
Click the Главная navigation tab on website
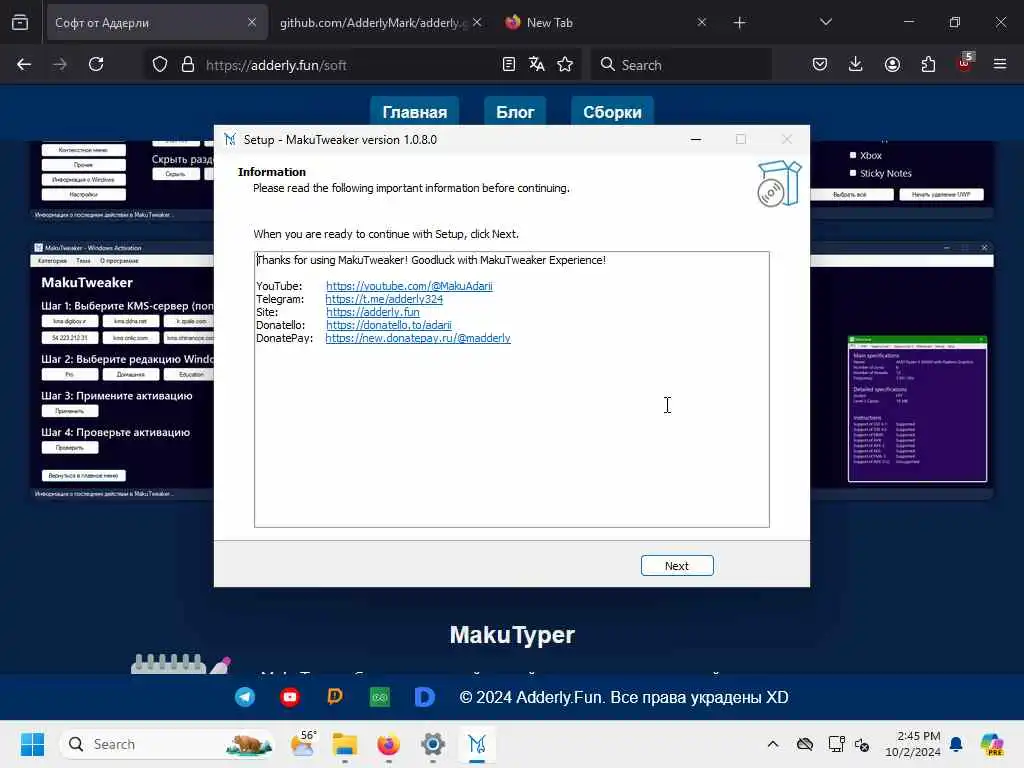[415, 112]
